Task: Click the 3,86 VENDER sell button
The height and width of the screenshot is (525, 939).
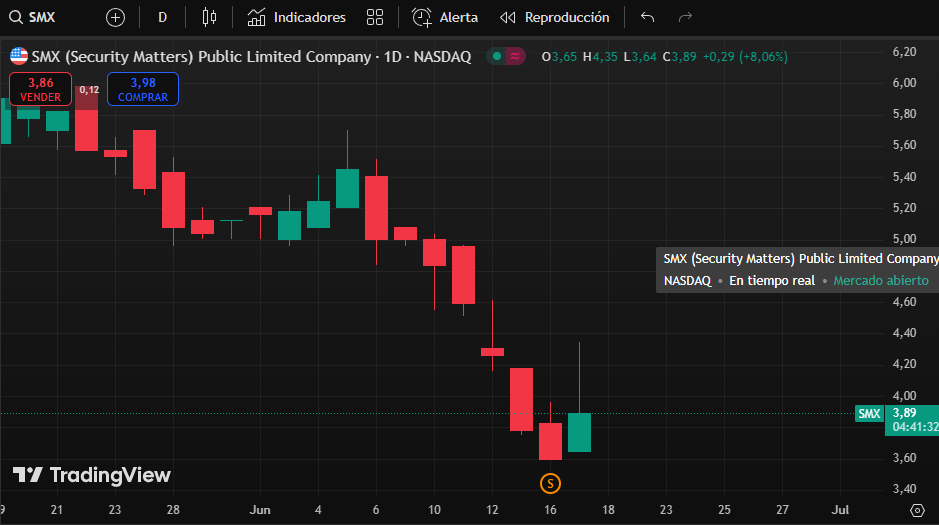Action: [x=41, y=89]
